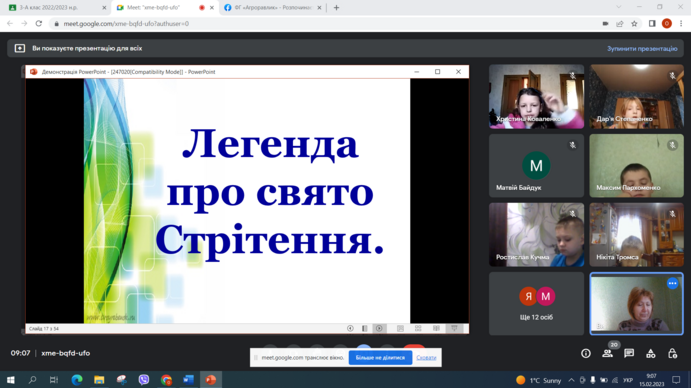Select Матвій Байдук participant tile

pos(536,165)
